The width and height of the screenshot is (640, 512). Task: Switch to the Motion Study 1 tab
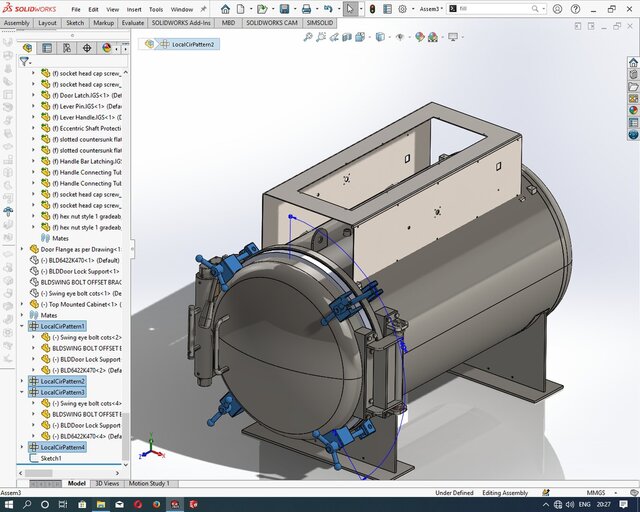tap(147, 483)
